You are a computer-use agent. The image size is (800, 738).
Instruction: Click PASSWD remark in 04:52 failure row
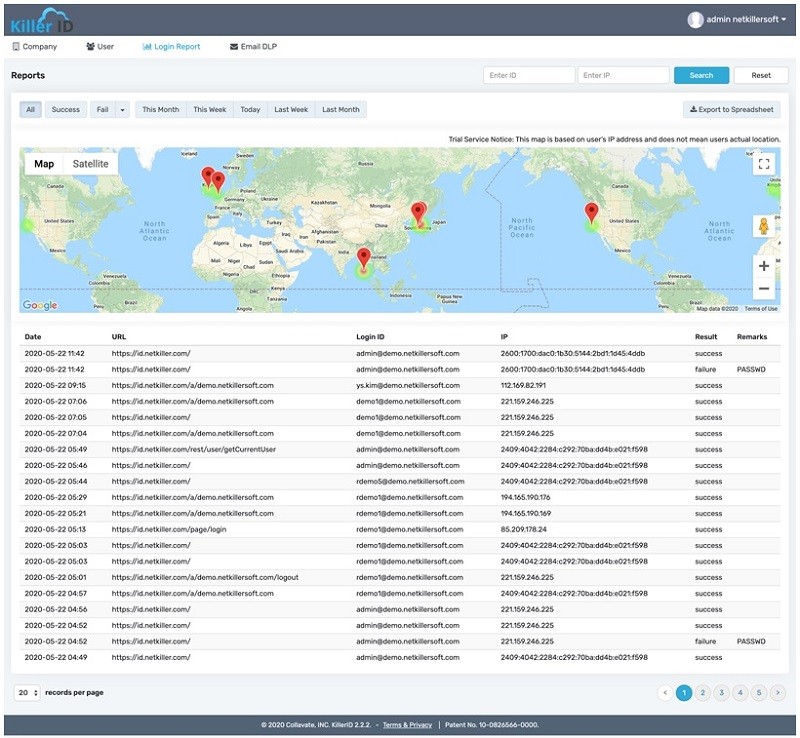(x=751, y=641)
